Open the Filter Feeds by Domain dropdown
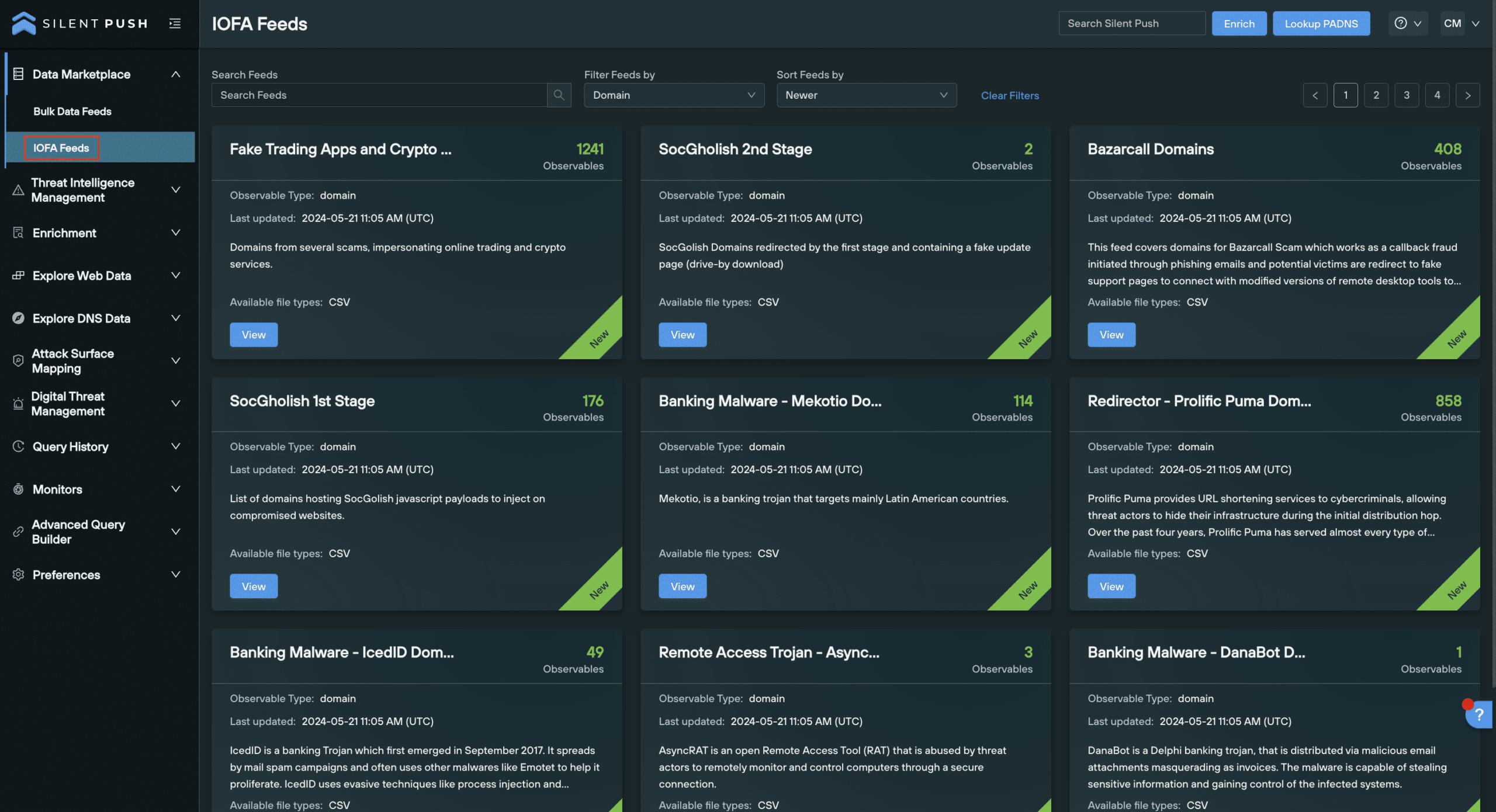 674,95
